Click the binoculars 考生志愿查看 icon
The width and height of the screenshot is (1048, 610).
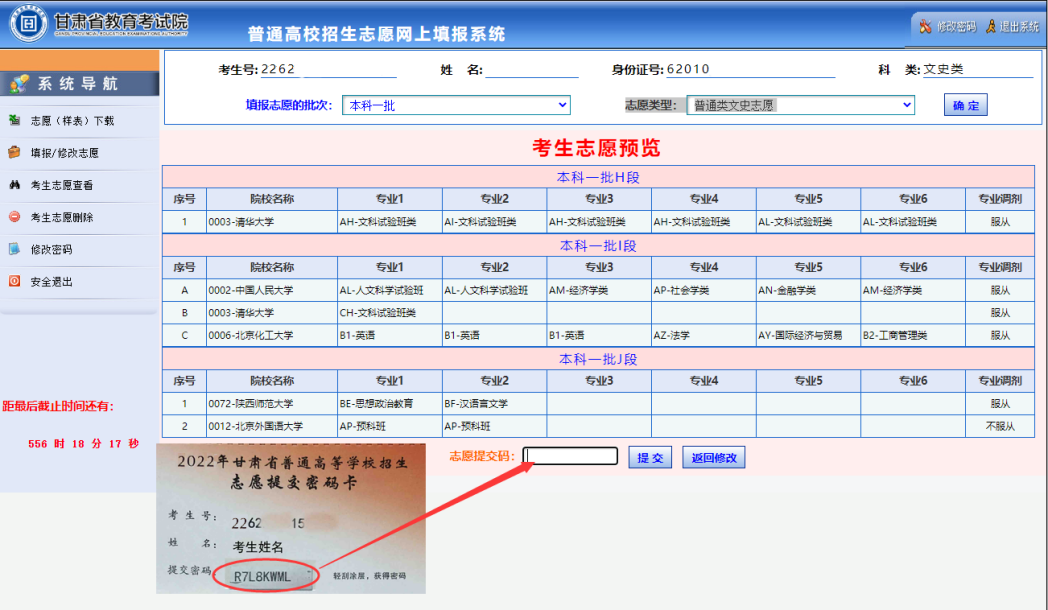click(x=13, y=184)
